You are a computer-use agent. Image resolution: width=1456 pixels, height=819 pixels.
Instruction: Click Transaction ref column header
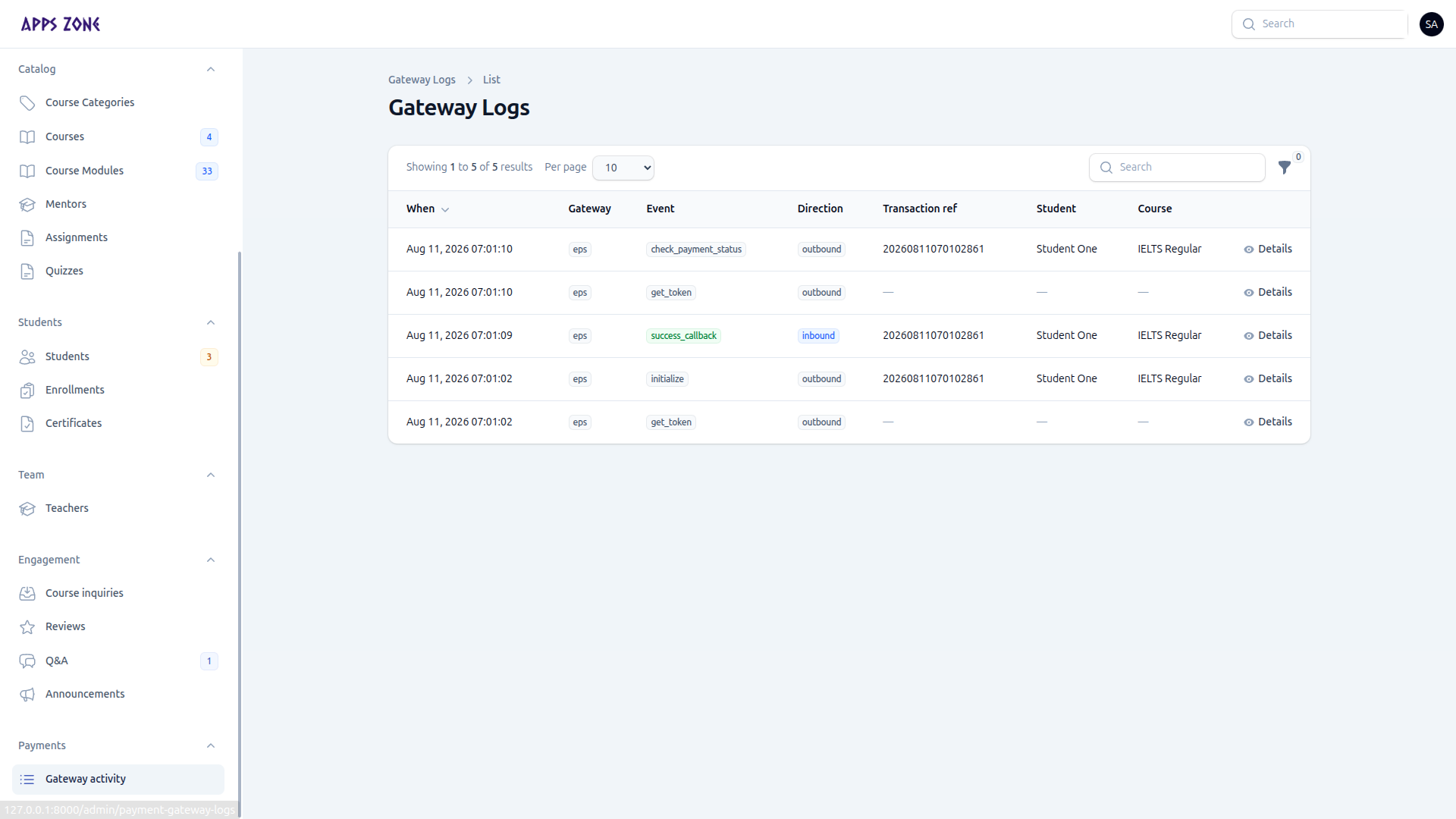coord(920,209)
